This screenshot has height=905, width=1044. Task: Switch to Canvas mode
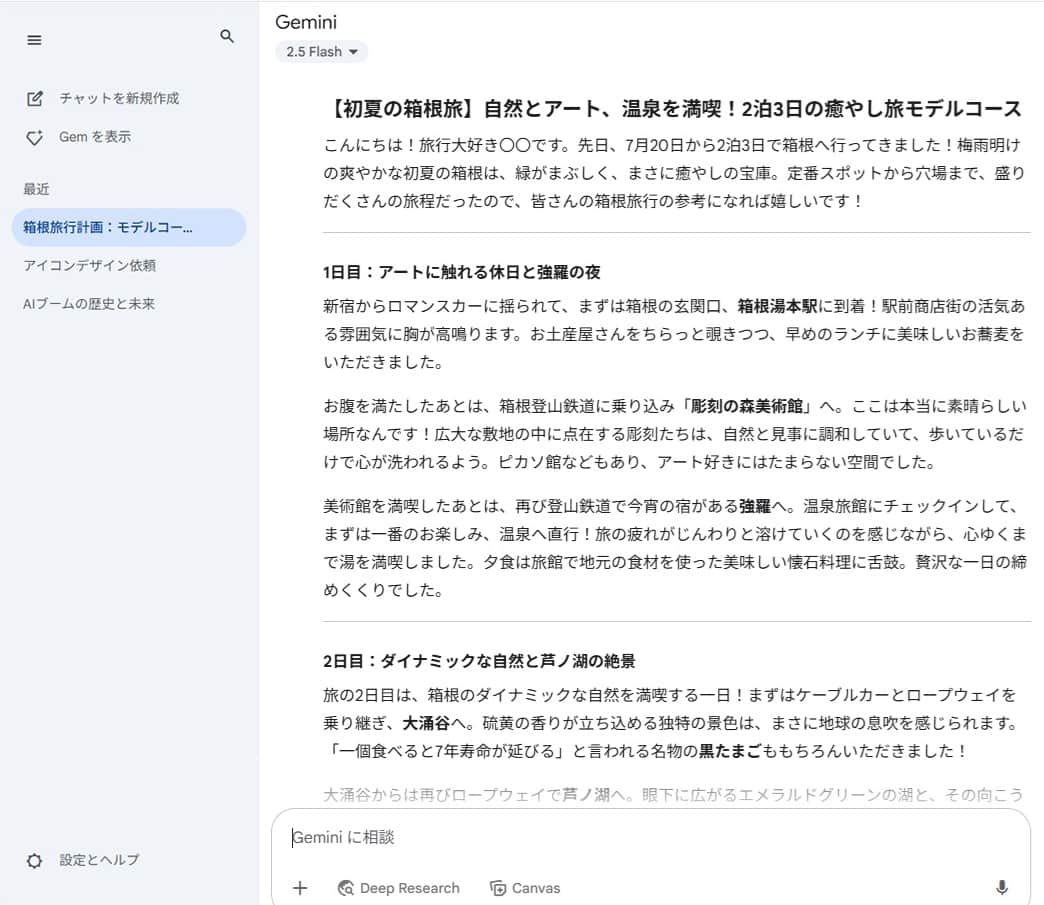tap(525, 888)
